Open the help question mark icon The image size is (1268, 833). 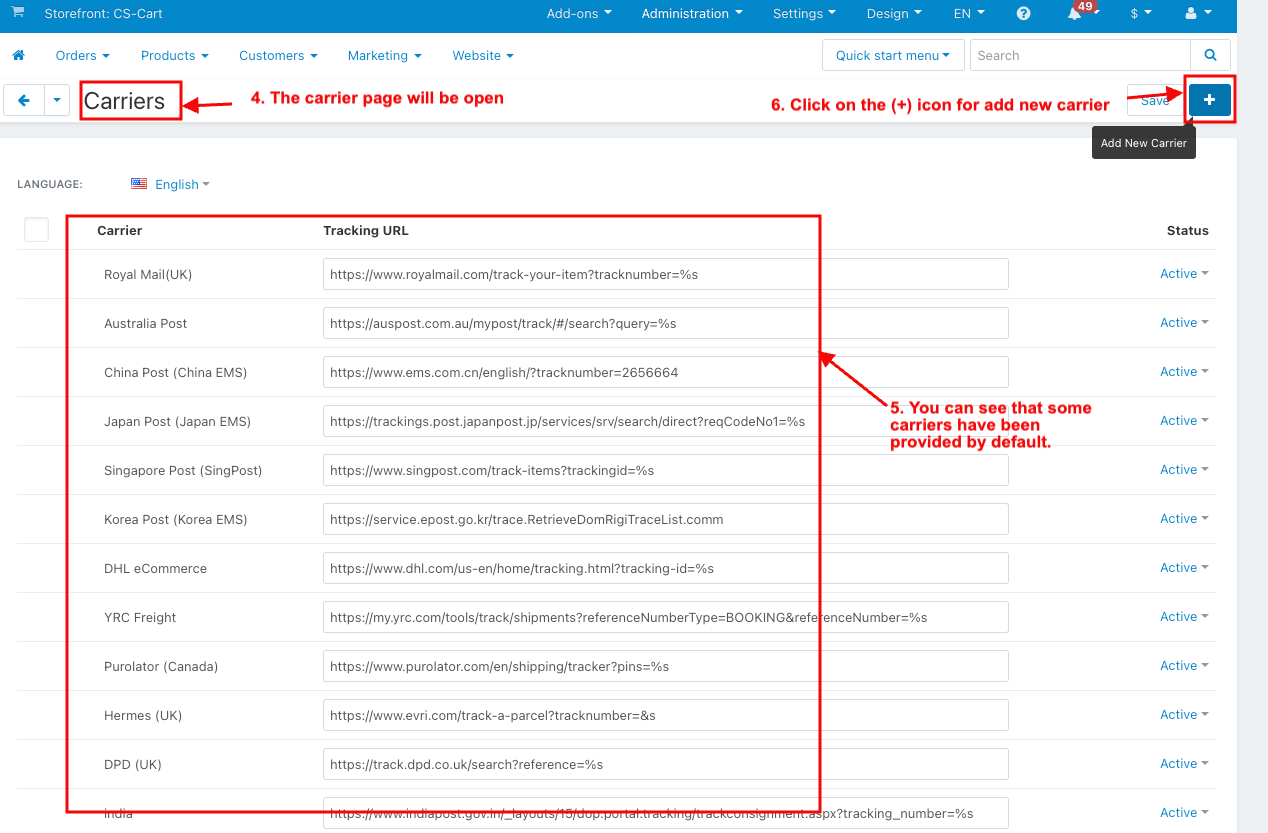(x=1023, y=14)
